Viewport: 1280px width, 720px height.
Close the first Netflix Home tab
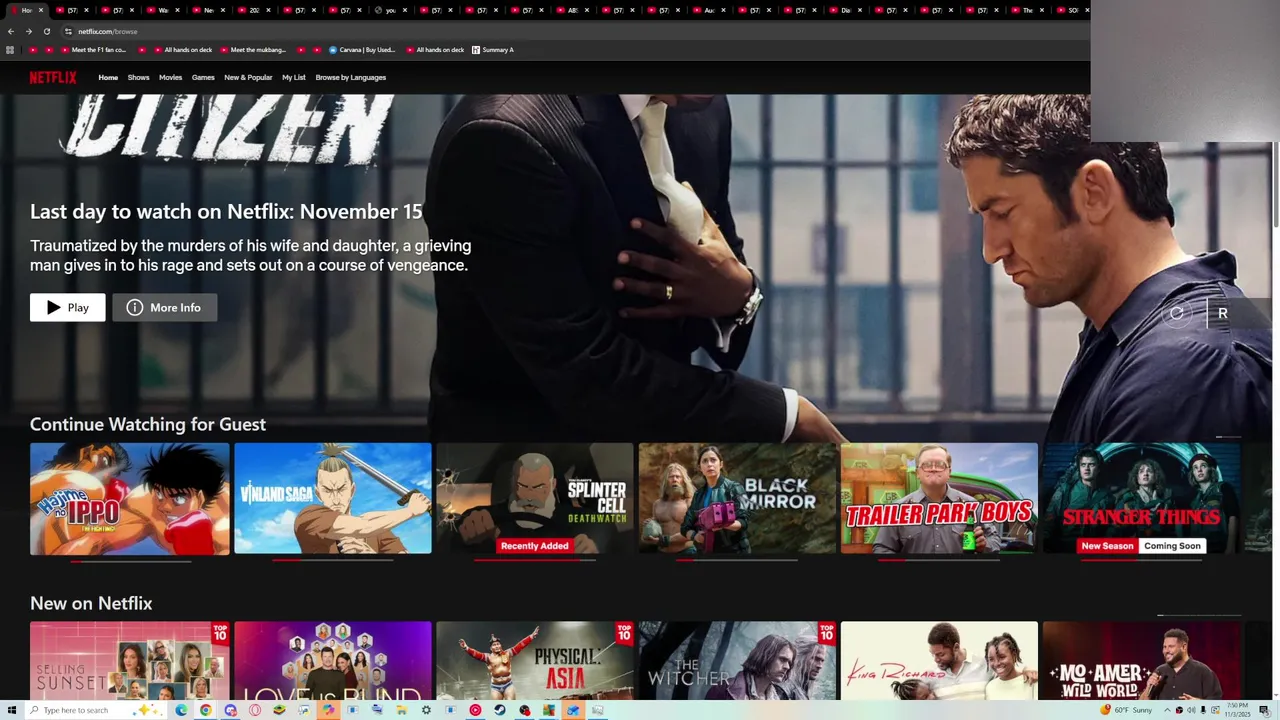pyautogui.click(x=40, y=10)
